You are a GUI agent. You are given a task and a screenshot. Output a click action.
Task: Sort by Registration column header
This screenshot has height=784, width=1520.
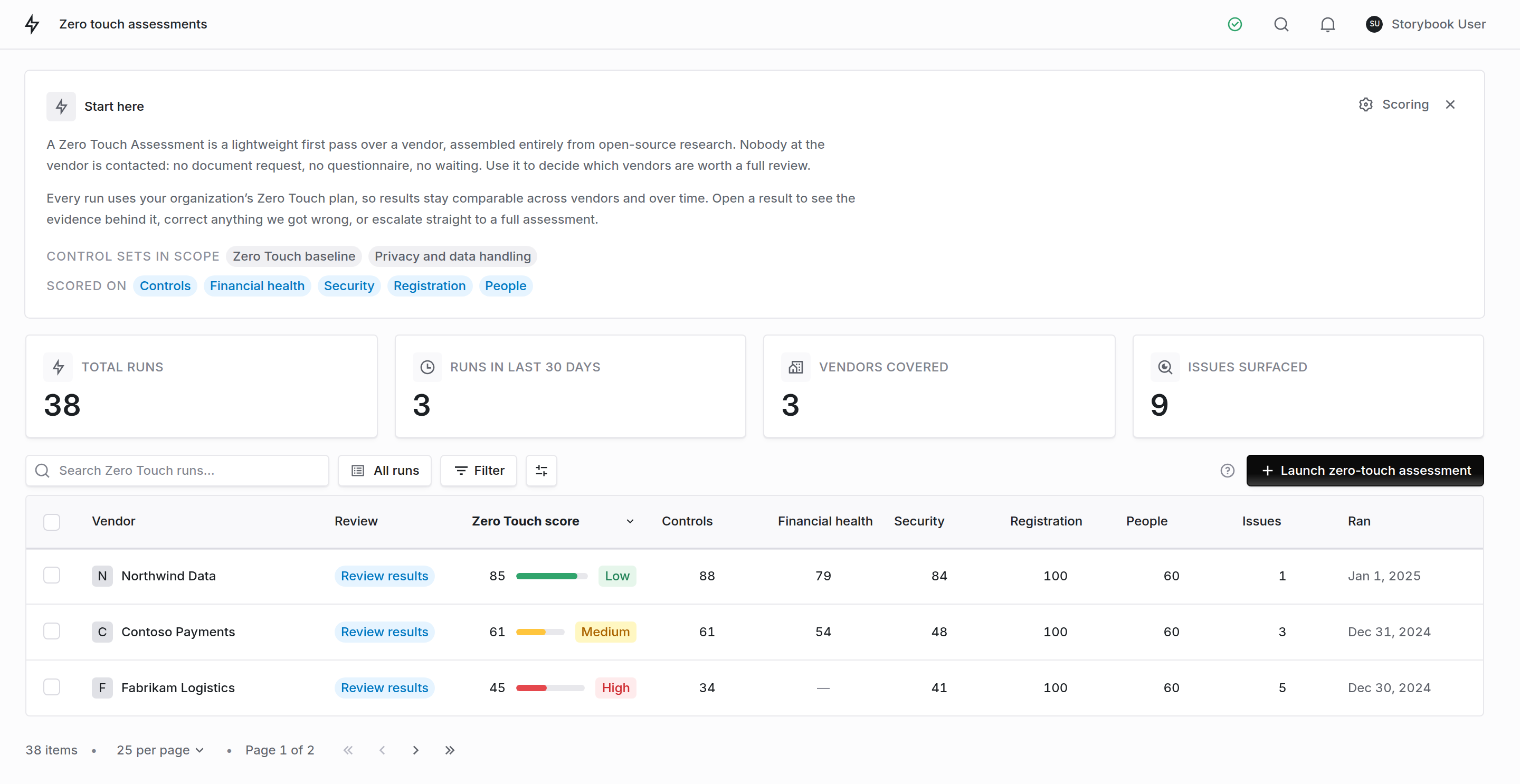tap(1046, 521)
